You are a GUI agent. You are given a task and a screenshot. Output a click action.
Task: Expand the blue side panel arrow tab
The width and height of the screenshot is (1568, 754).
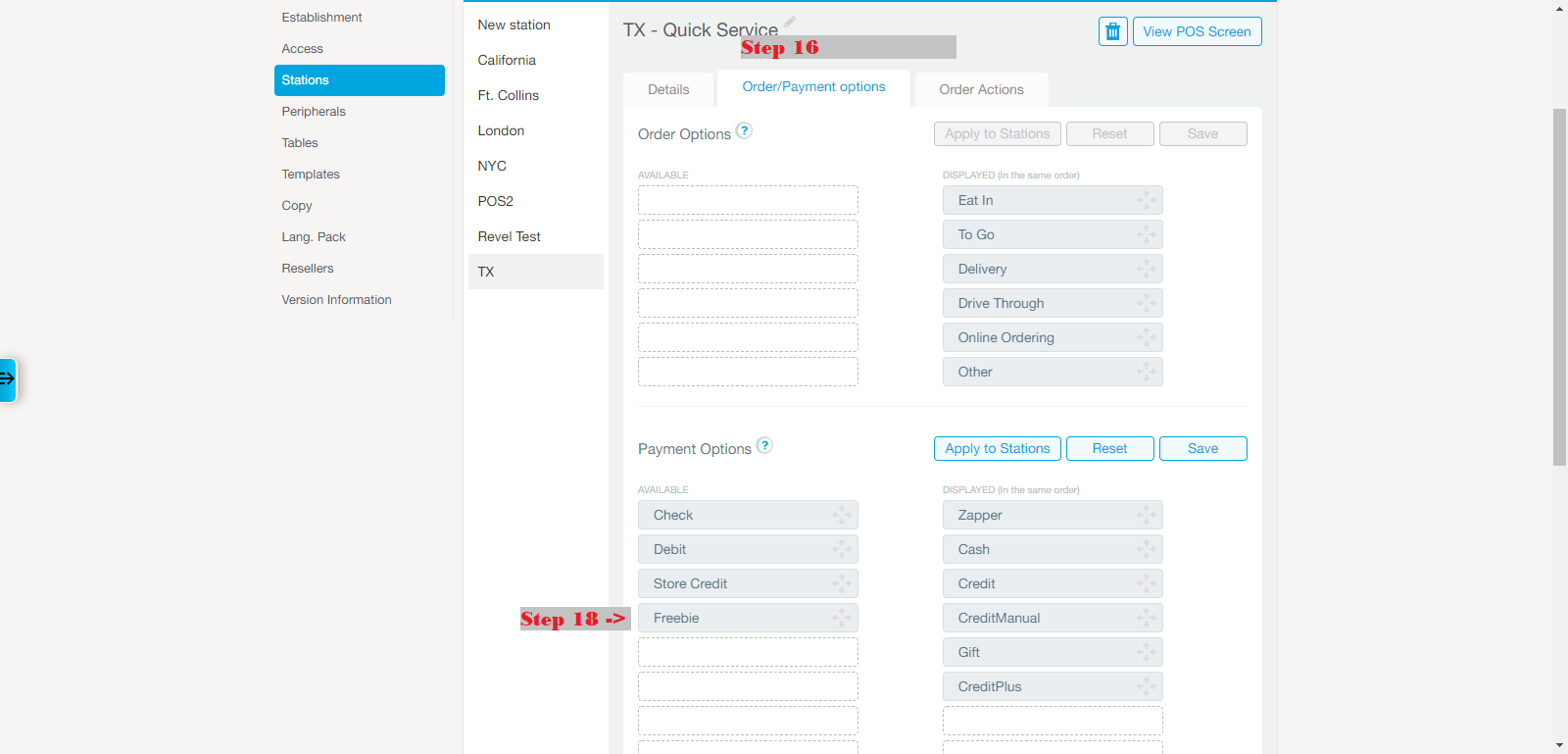[8, 379]
